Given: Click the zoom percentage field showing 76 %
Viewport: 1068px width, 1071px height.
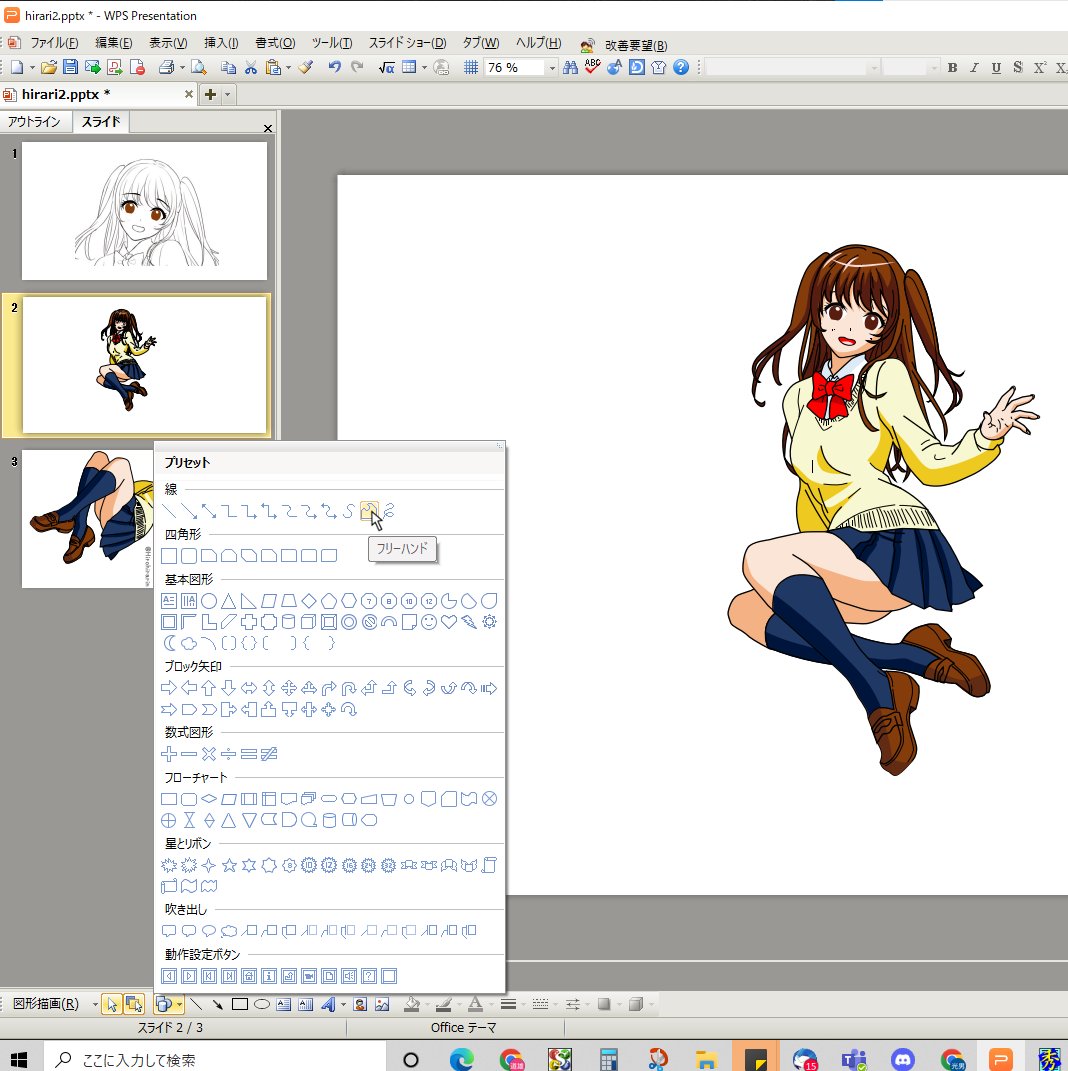Looking at the screenshot, I should 515,67.
